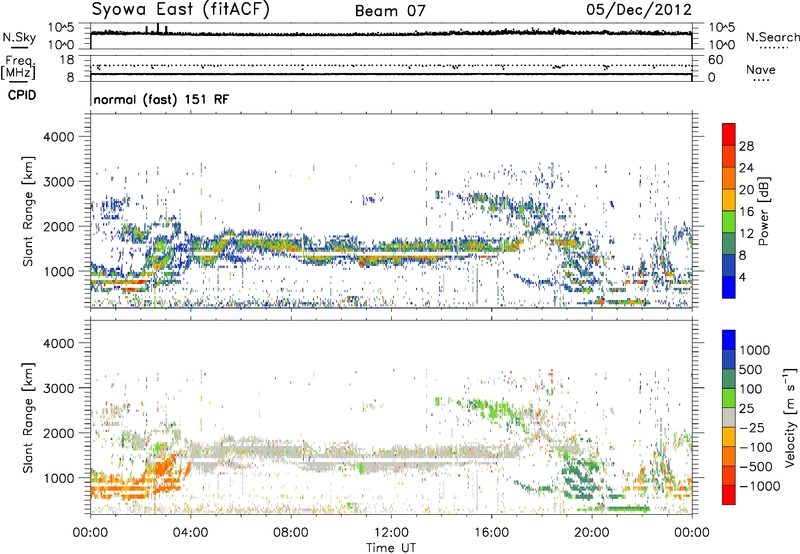Click the 'Syowa East (fitACF)' title
Screen dimensions: 800x554
pyautogui.click(x=180, y=10)
